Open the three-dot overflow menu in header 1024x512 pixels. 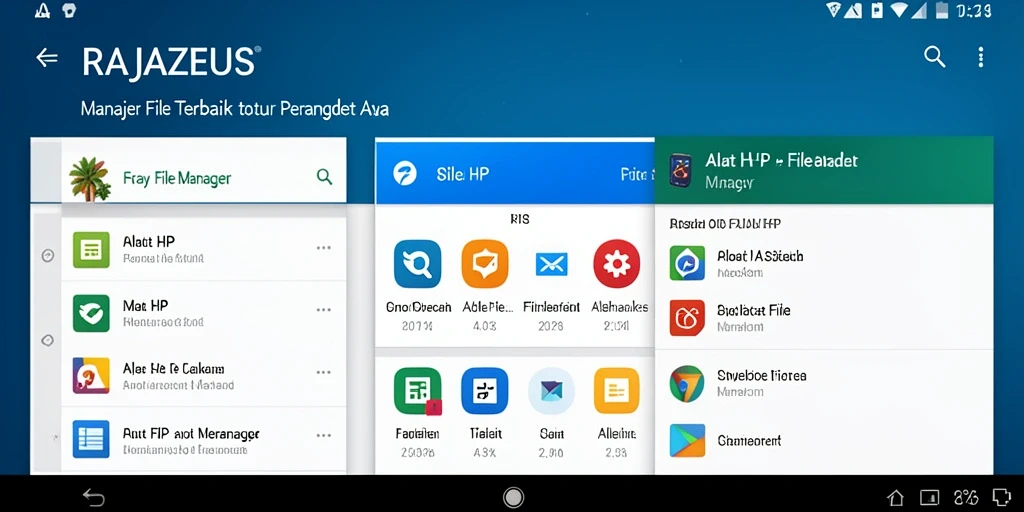(x=980, y=57)
